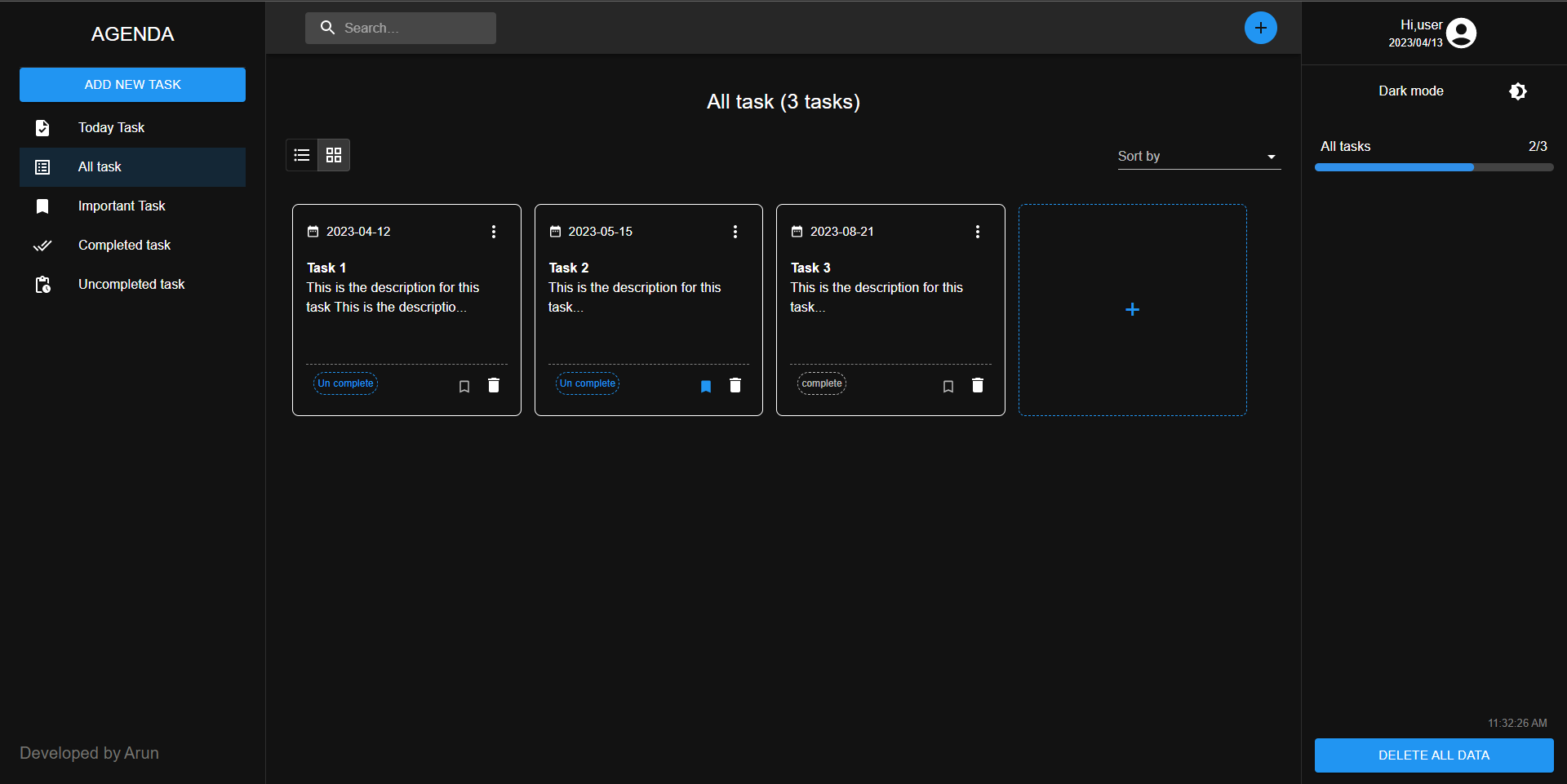Open Task 3 three-dot options menu

[978, 232]
